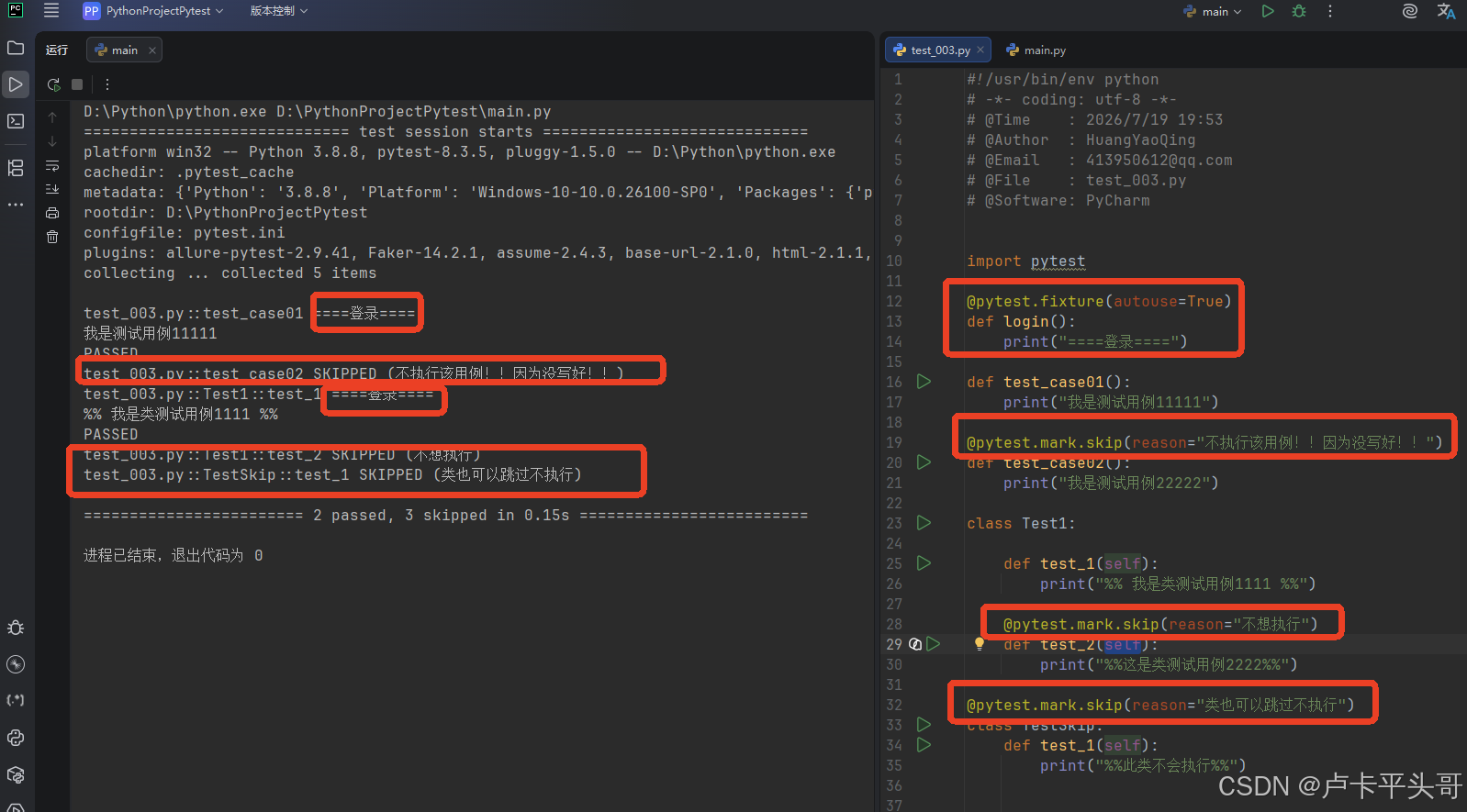Click the PyCharm logo icon
This screenshot has width=1467, height=812.
pos(15,10)
